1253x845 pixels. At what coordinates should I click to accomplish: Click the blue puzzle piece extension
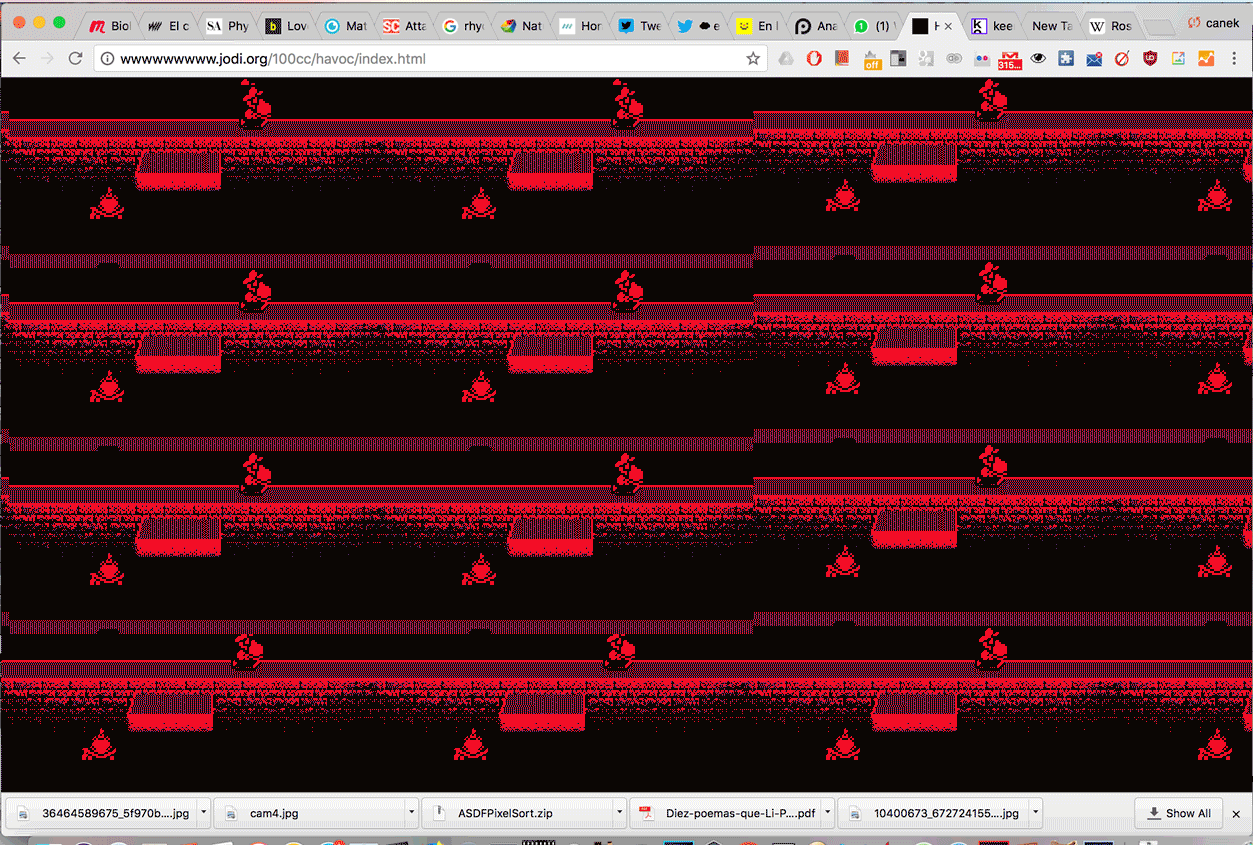point(1066,59)
